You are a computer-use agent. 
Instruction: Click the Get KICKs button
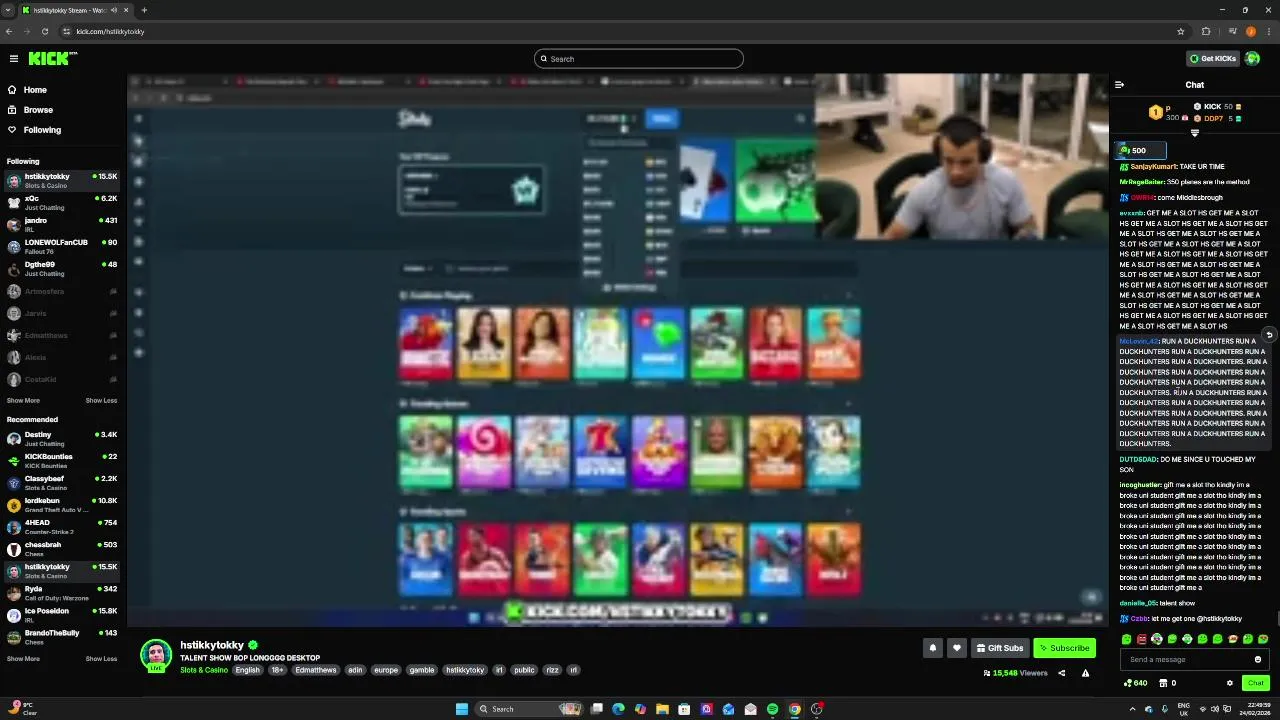coord(1212,59)
